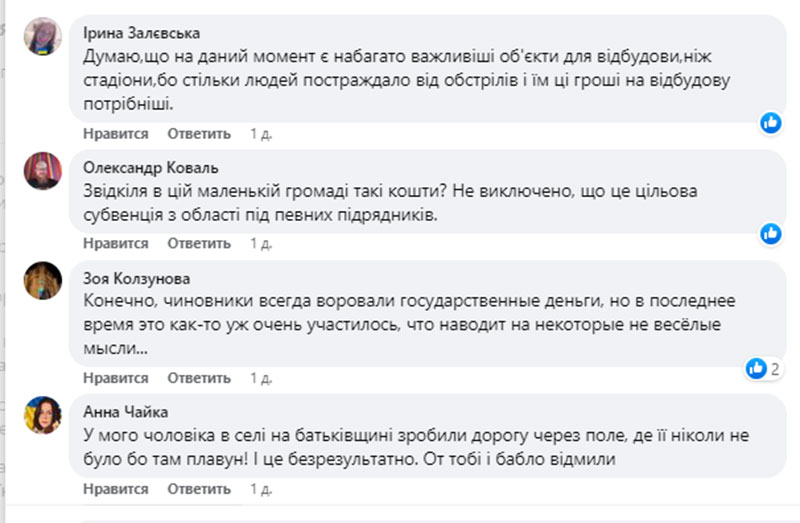Like Зоя Колзунова's comment with Нравится
Screen dimensions: 800x523
pos(116,378)
